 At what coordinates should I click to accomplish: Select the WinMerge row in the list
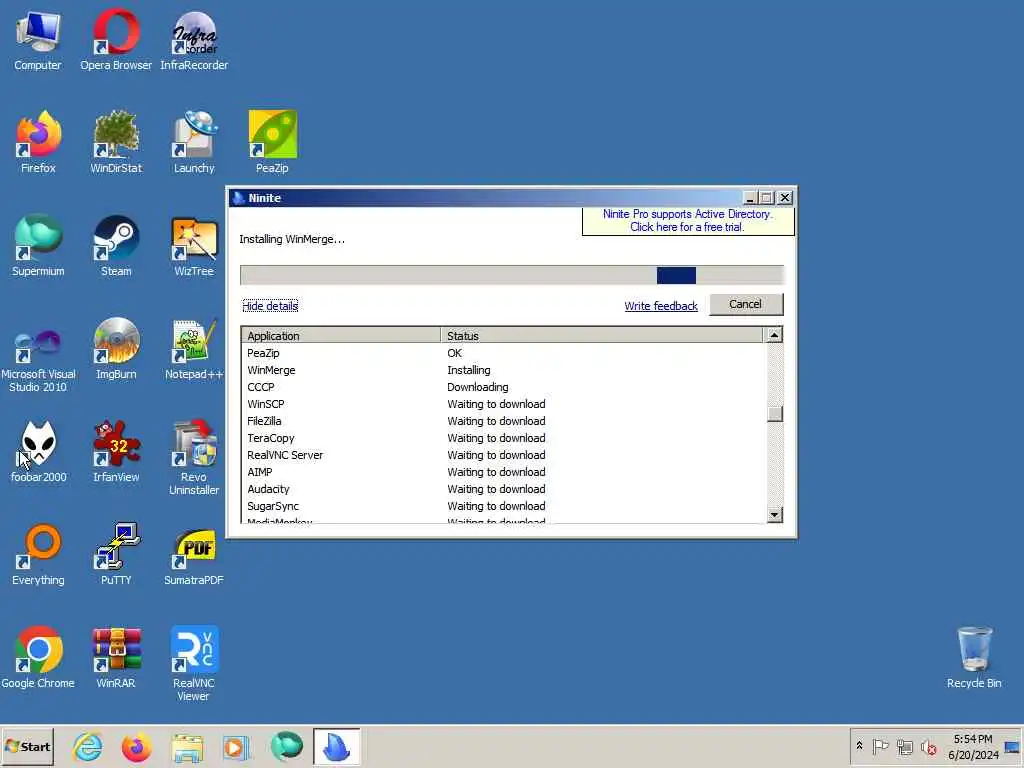(x=503, y=370)
